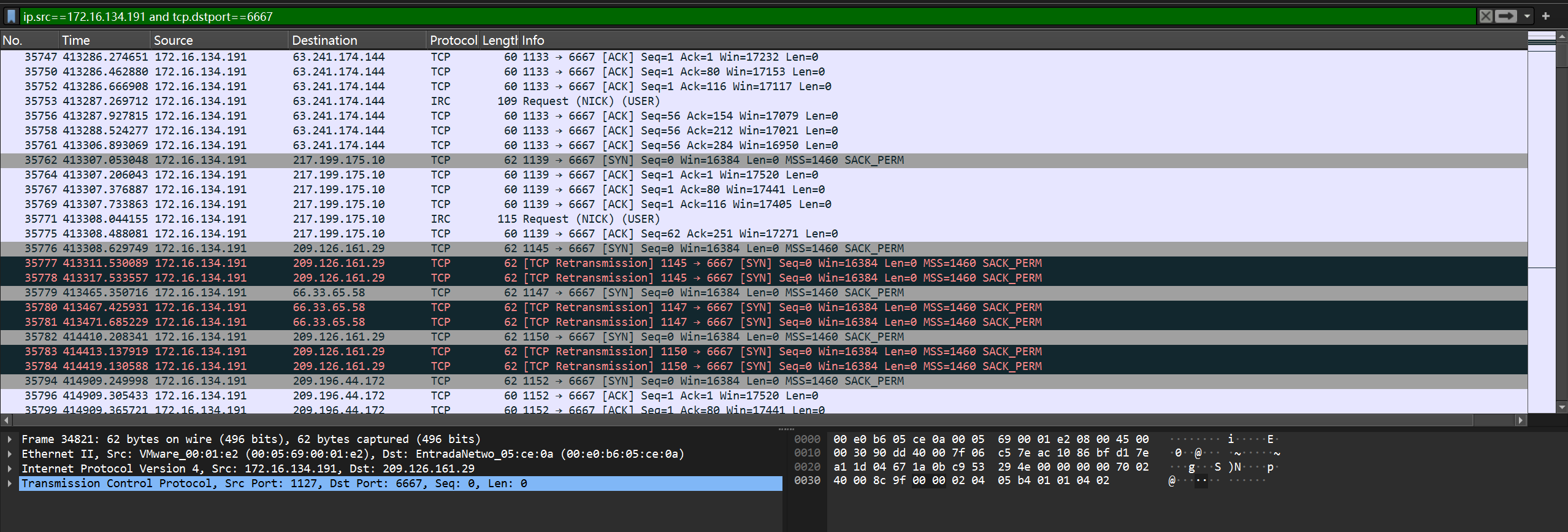Select packet 35761 with Ack=284

pyautogui.click(x=763, y=145)
